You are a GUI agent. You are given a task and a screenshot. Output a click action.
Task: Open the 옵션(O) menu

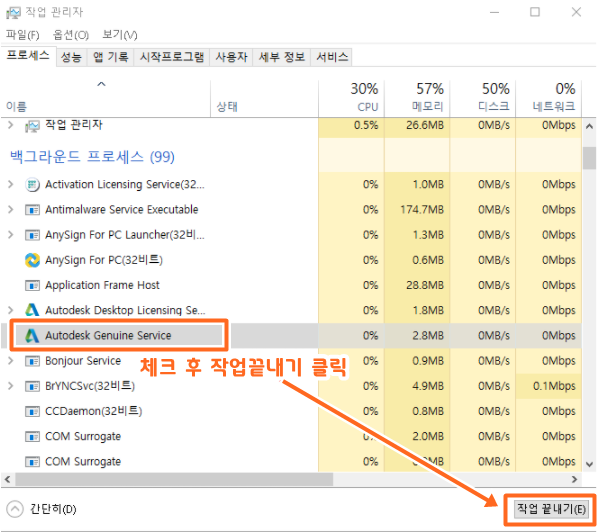point(71,35)
